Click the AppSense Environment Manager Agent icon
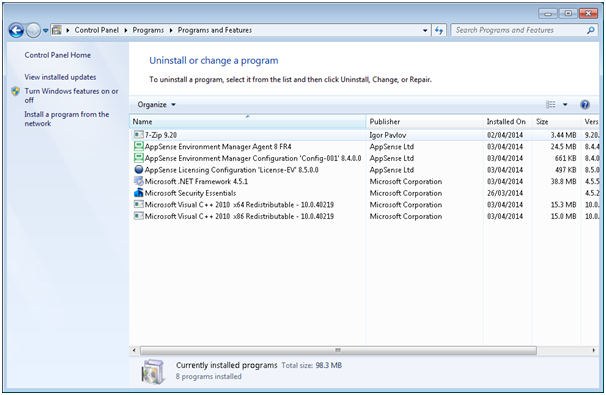The height and width of the screenshot is (395, 606). (x=138, y=146)
